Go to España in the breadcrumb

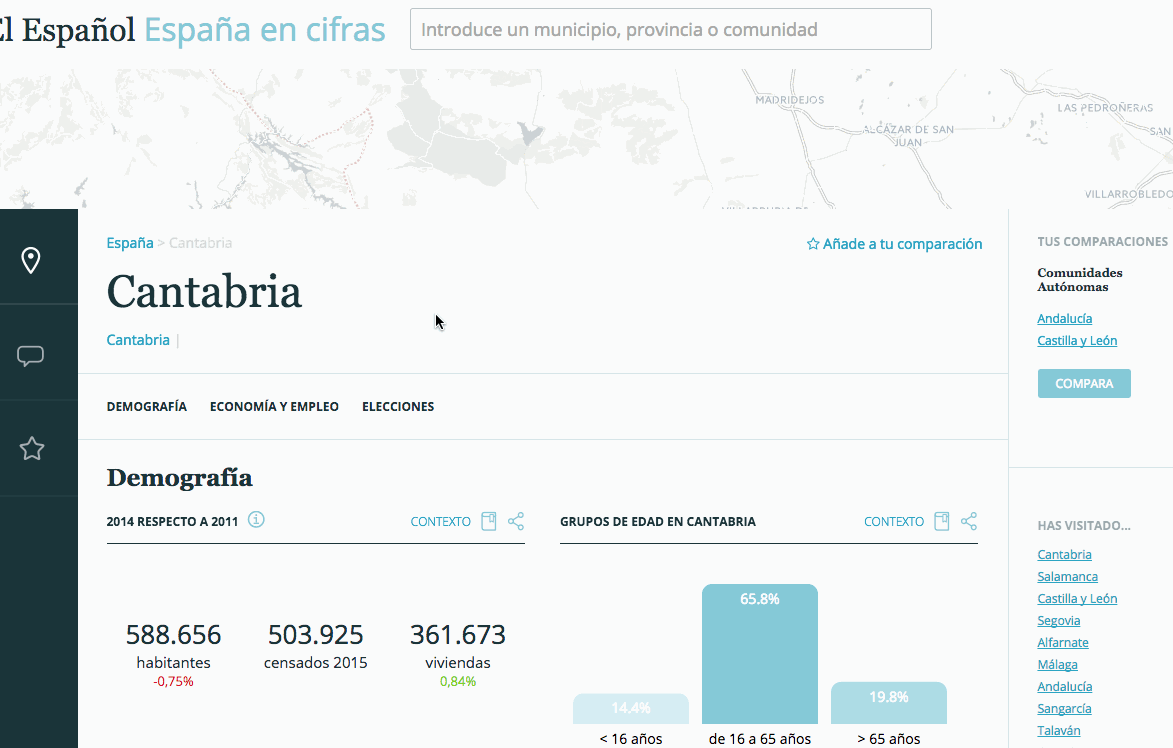click(129, 243)
